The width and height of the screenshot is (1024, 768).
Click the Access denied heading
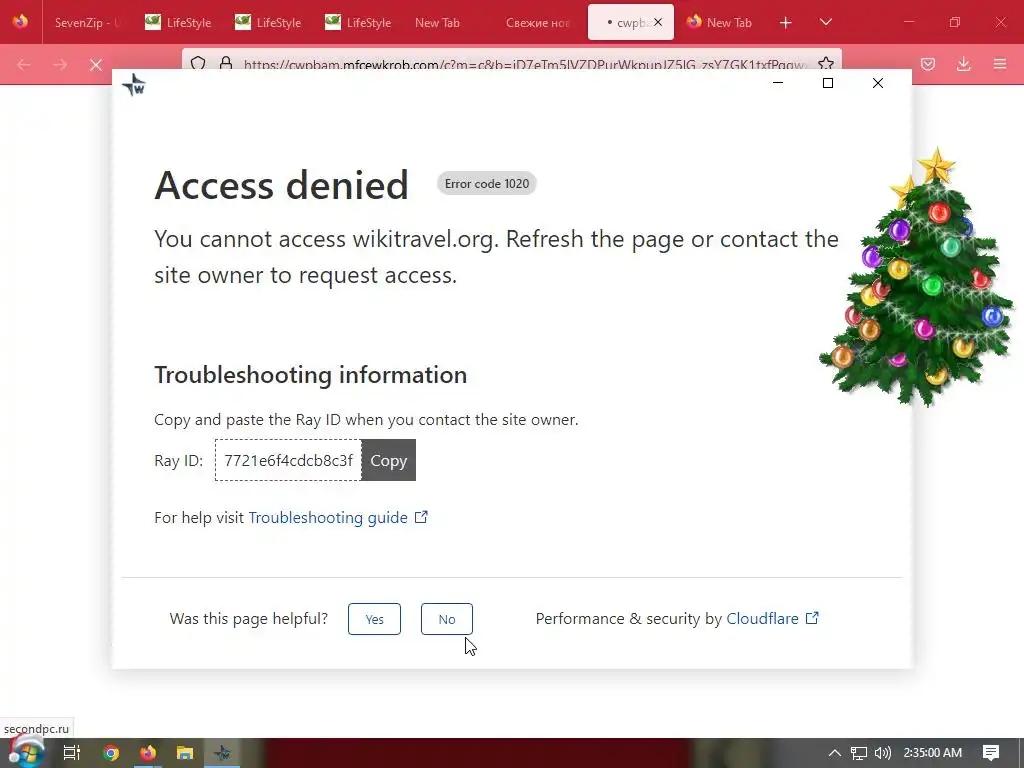click(x=281, y=185)
